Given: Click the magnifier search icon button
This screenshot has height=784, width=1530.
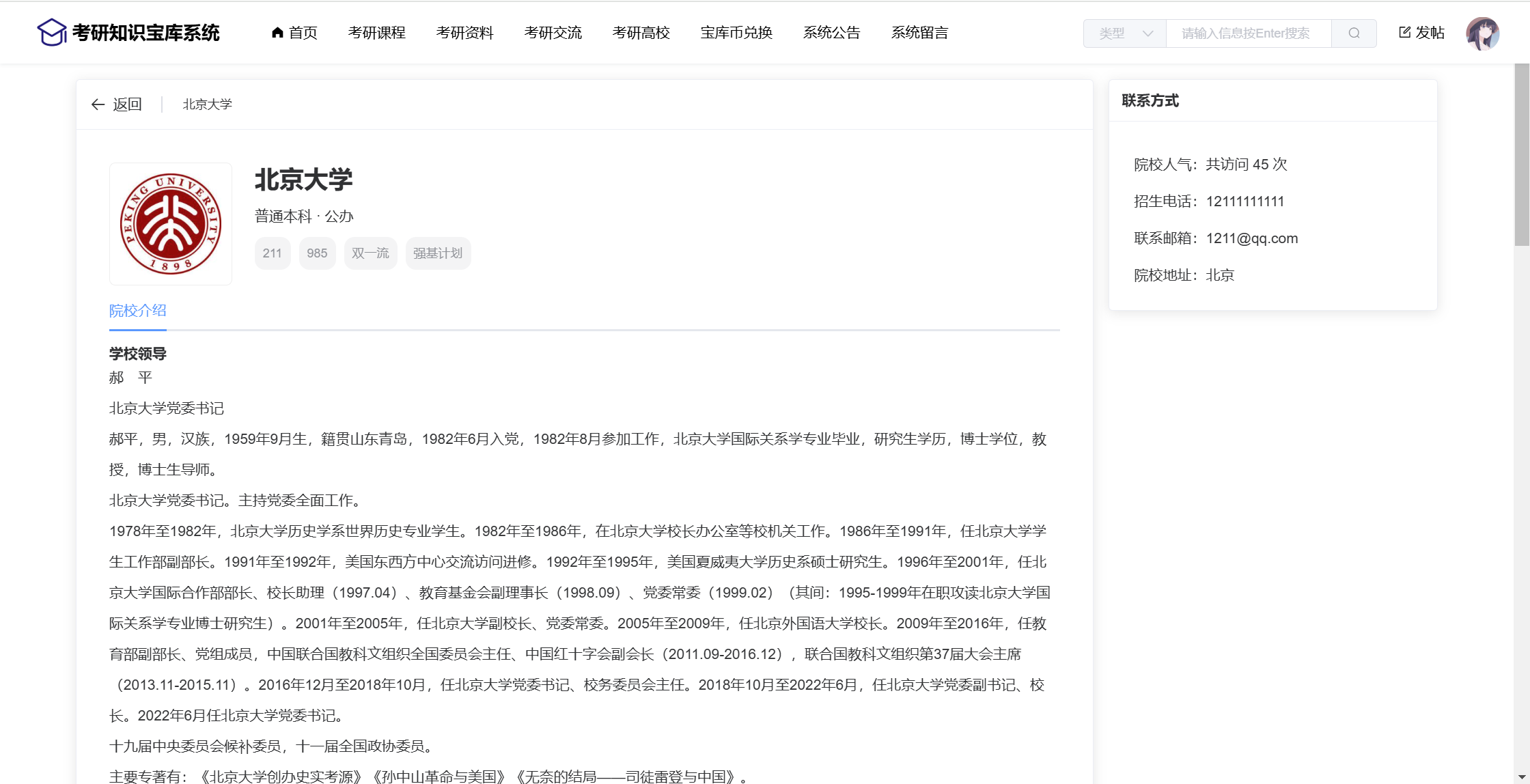Looking at the screenshot, I should (1354, 33).
